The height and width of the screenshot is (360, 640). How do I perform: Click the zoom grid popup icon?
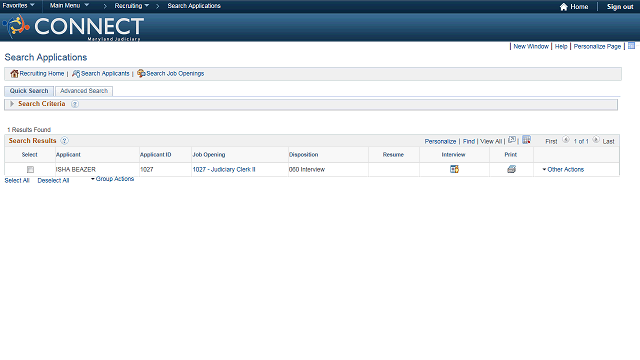pos(512,140)
